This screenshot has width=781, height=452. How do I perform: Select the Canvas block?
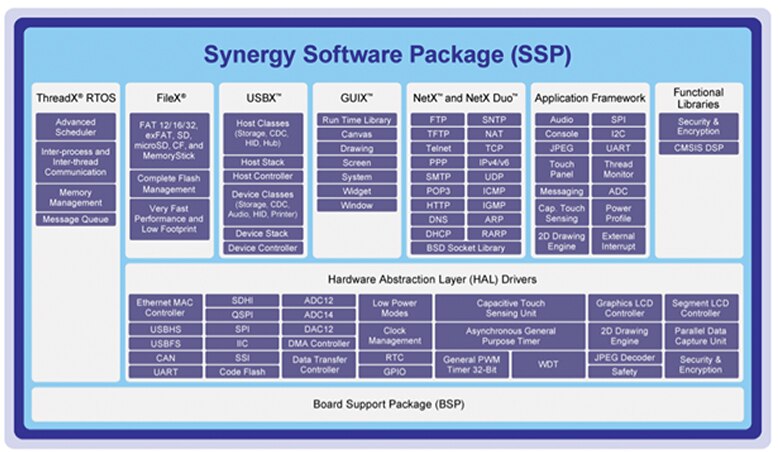coord(357,134)
